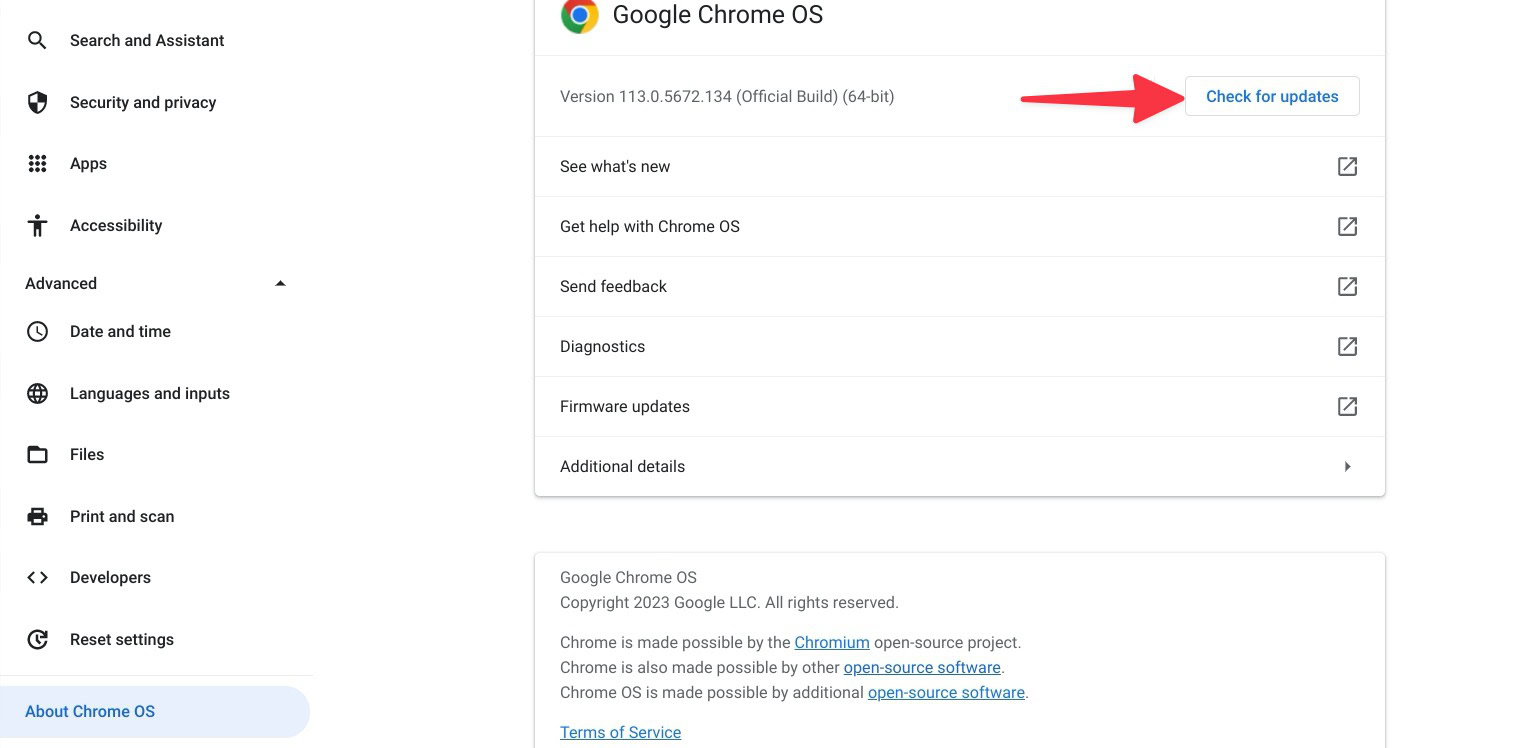The height and width of the screenshot is (748, 1540).
Task: Click the Languages and inputs globe icon
Action: [37, 394]
